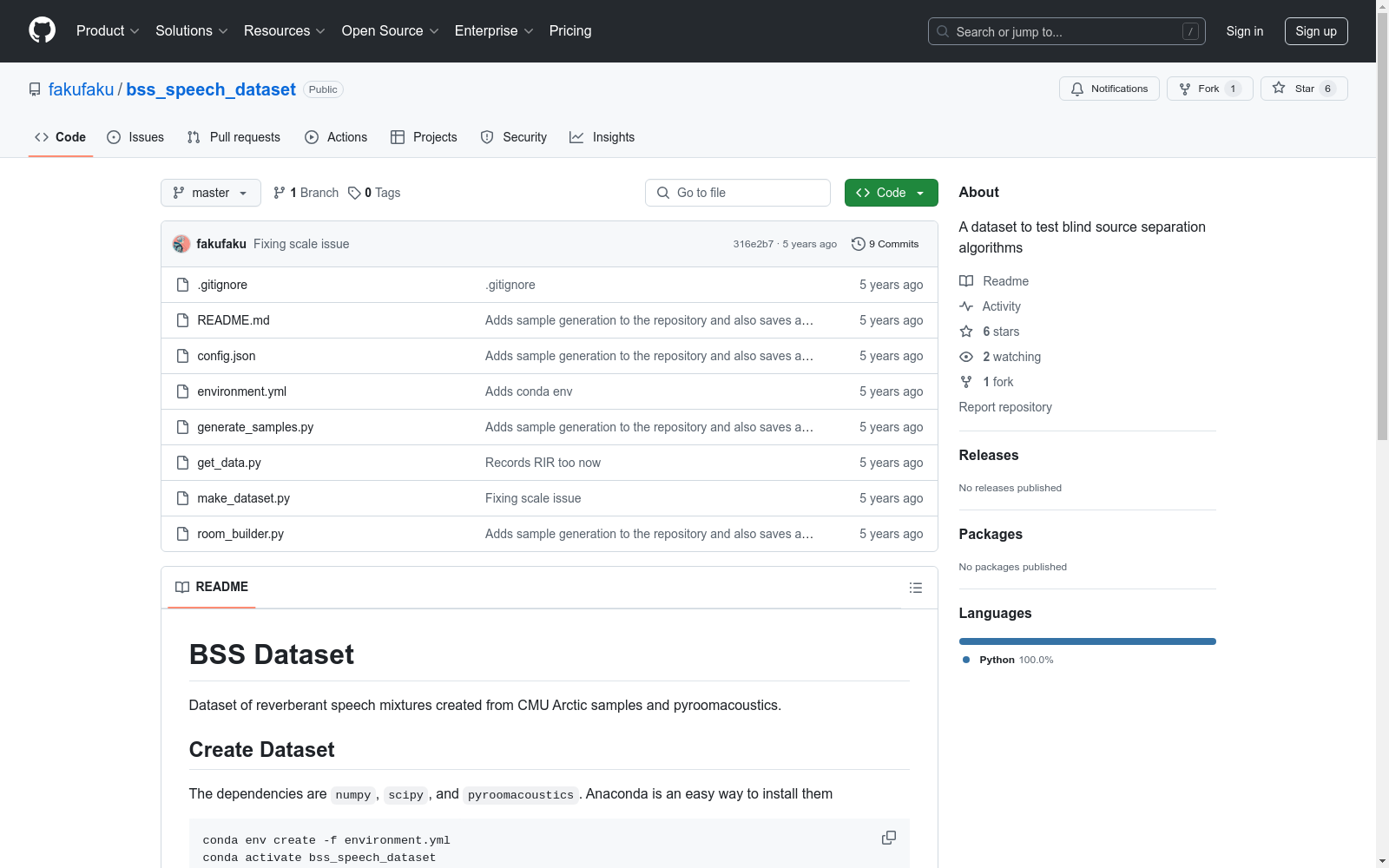Open the room_builder.py file

[x=240, y=534]
